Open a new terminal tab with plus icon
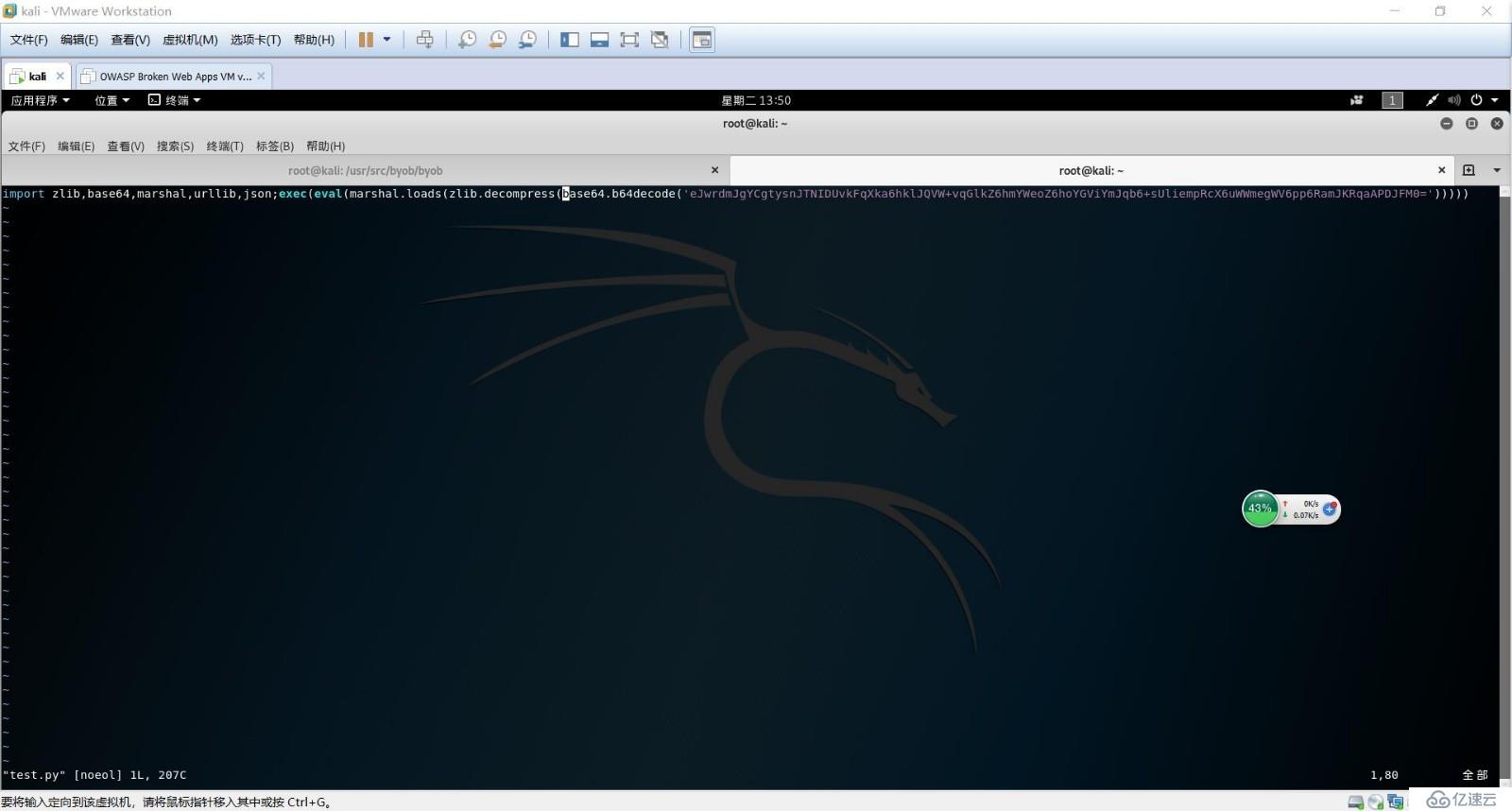 (1469, 170)
